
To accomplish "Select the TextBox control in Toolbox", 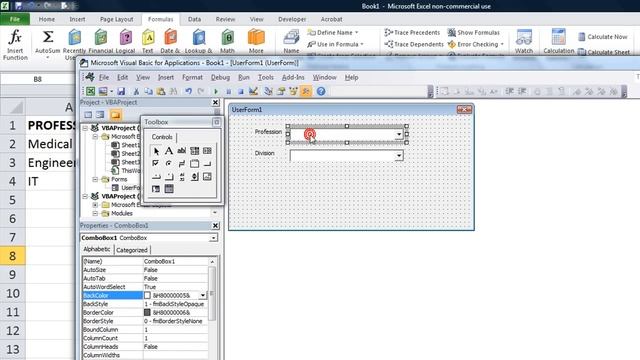I will (182, 151).
